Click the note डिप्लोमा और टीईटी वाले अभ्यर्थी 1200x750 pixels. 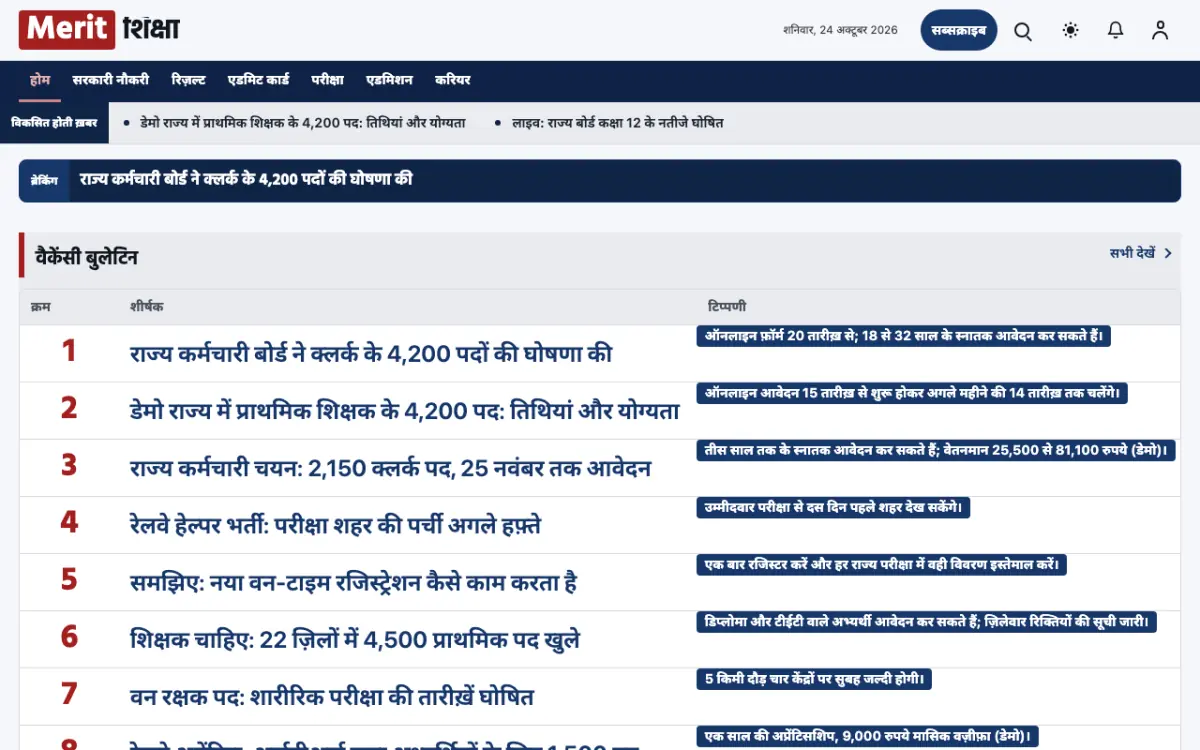[x=927, y=621]
